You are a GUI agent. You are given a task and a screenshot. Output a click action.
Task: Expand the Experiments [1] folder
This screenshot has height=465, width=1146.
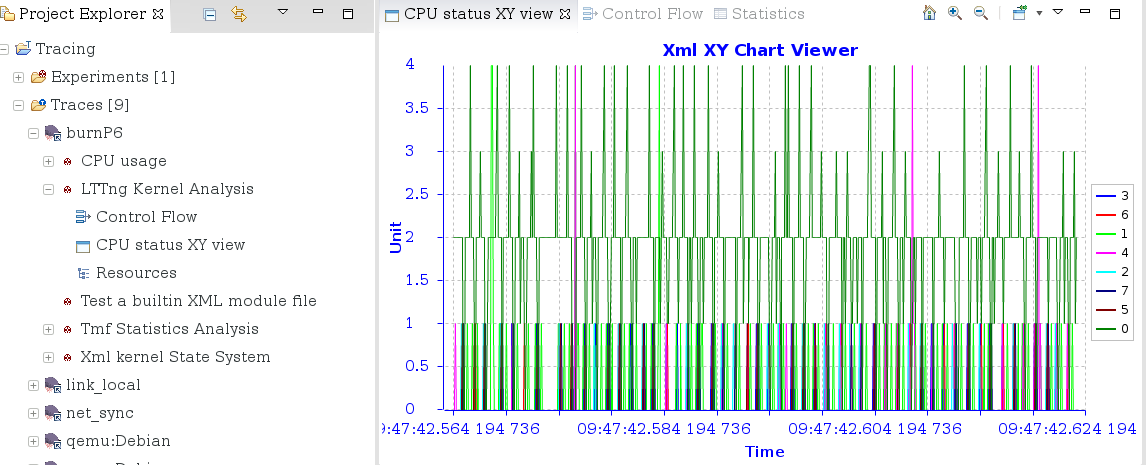tap(18, 77)
